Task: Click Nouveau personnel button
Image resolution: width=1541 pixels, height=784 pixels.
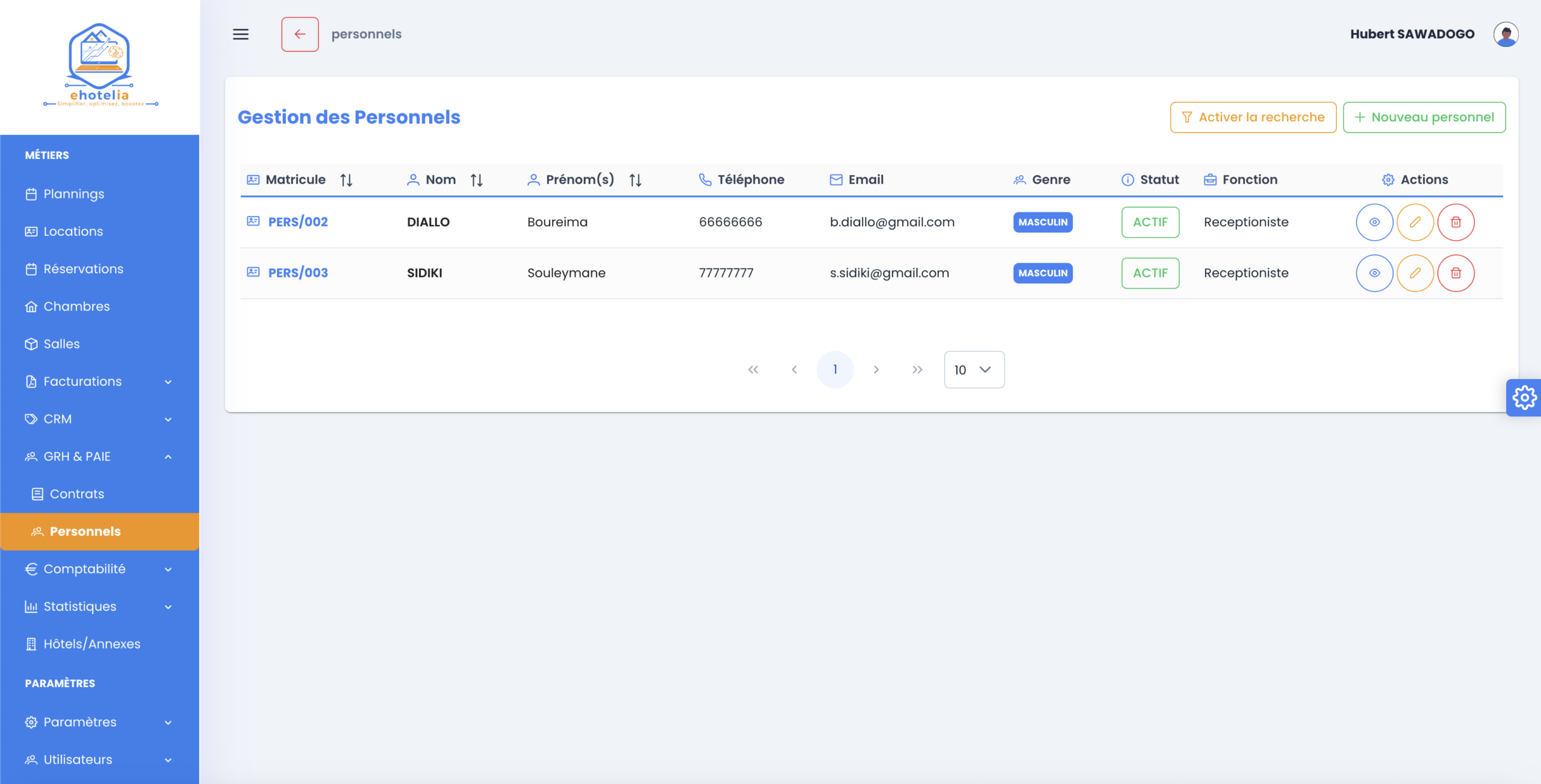Action: point(1424,117)
